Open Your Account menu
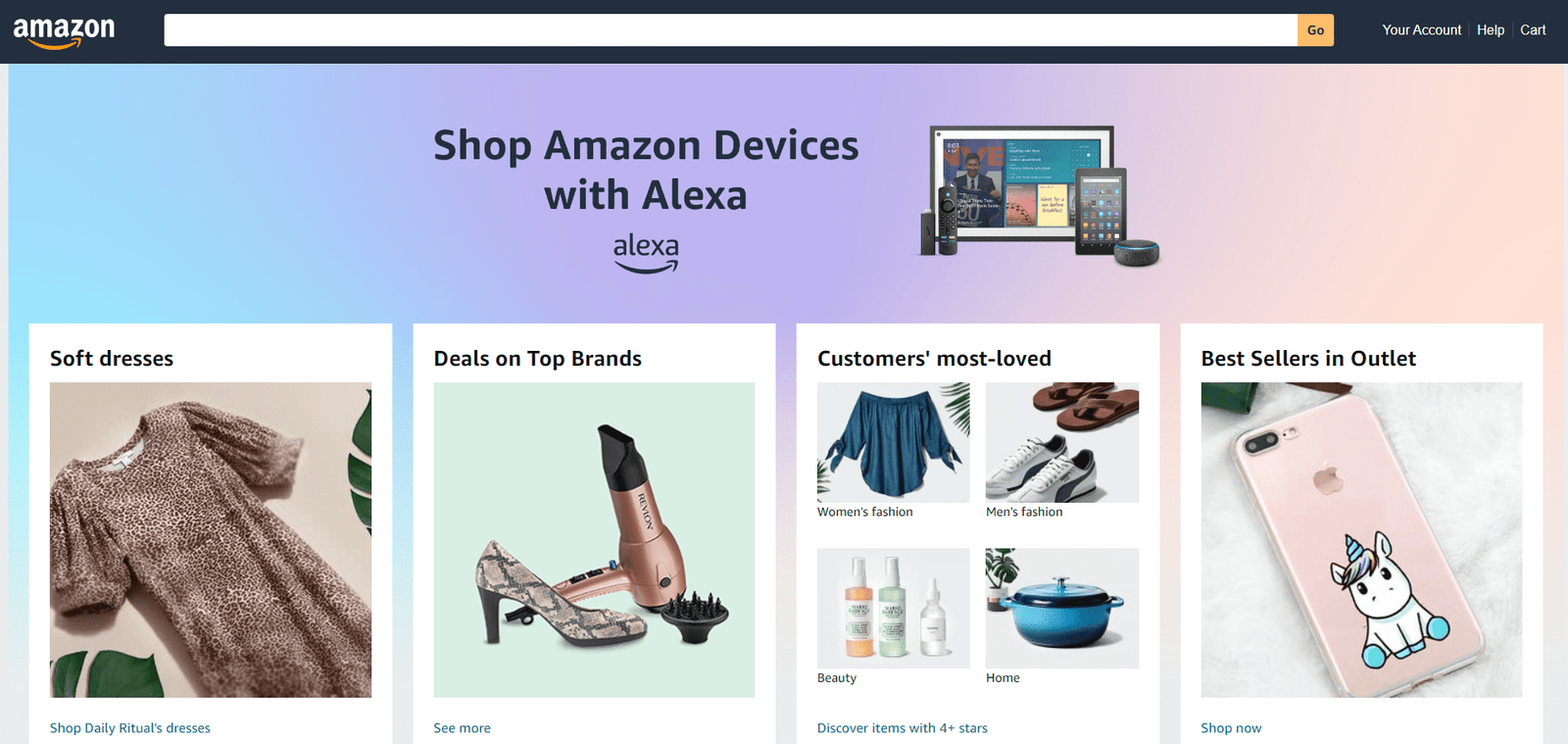Viewport: 1568px width, 744px height. pos(1421,30)
